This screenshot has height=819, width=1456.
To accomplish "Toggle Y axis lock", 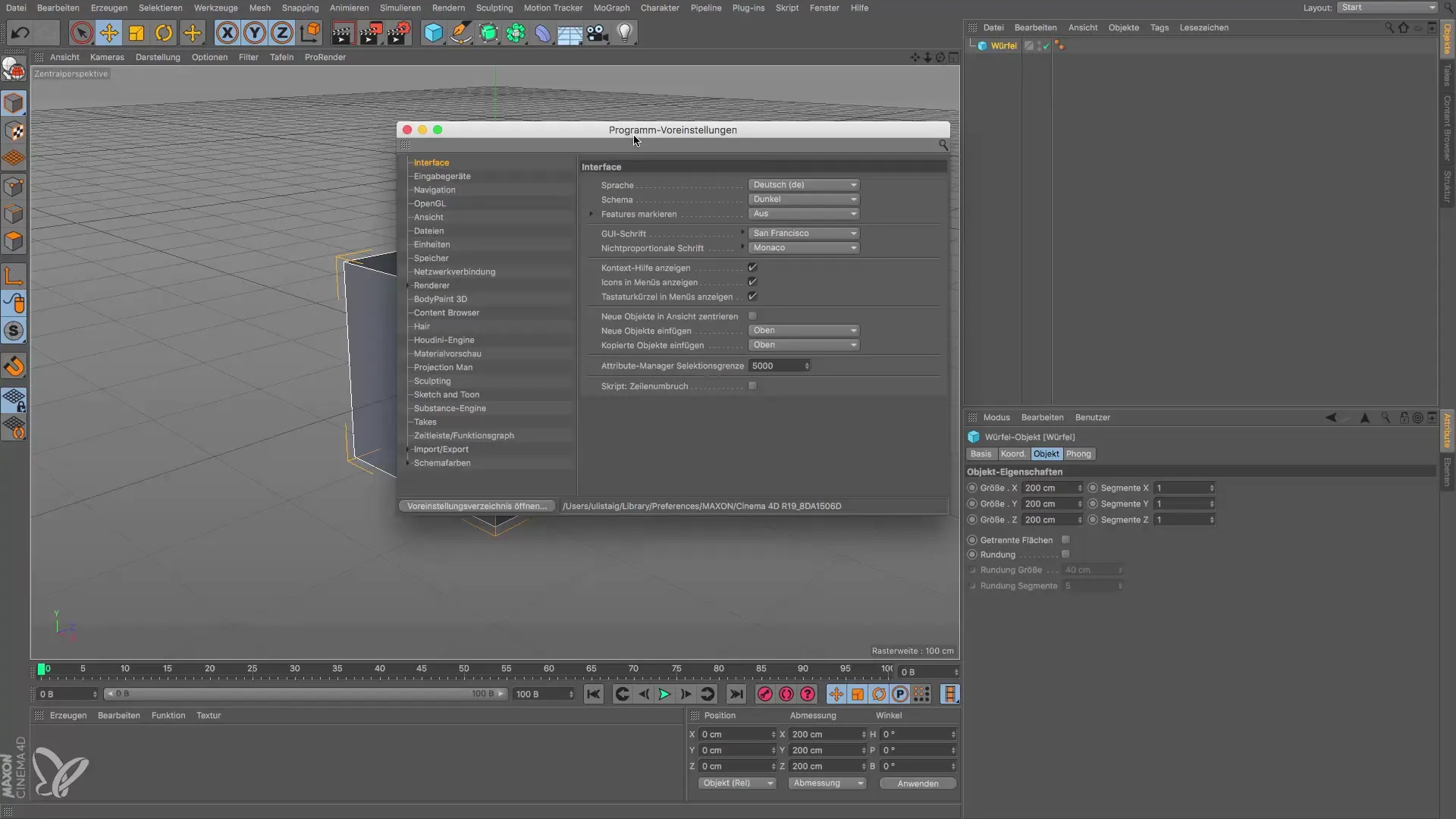I will (255, 33).
